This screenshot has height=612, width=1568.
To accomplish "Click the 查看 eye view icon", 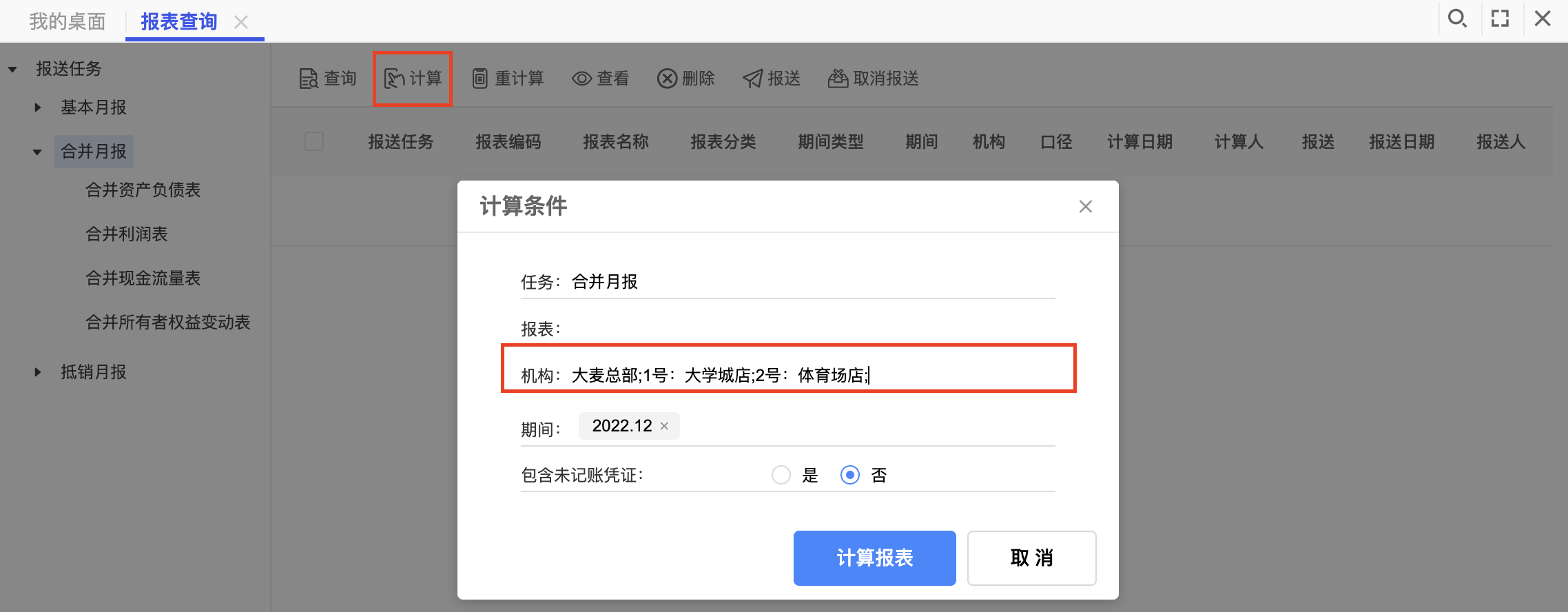I will tap(582, 79).
